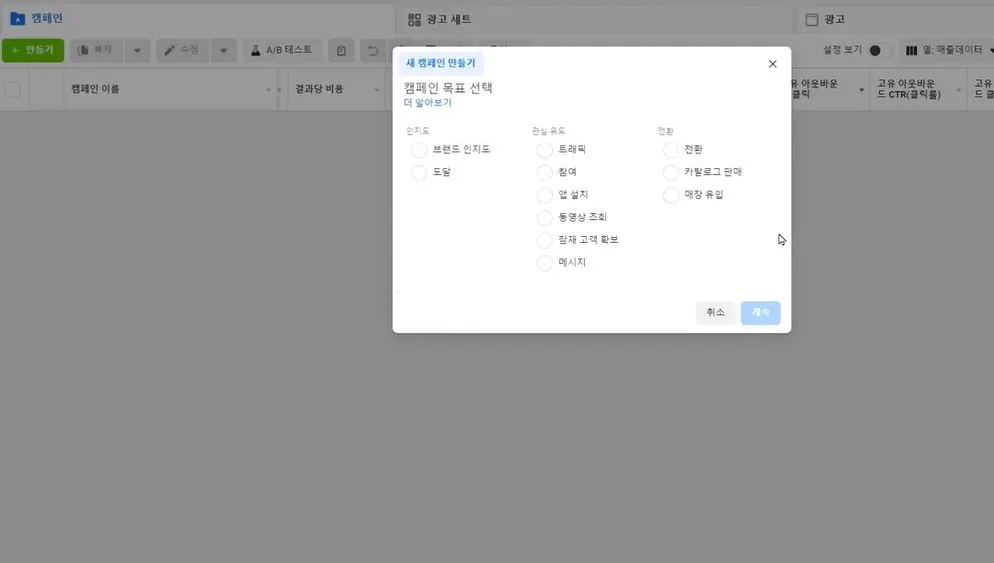Toggle the 설정 보기 switch

[x=878, y=50]
